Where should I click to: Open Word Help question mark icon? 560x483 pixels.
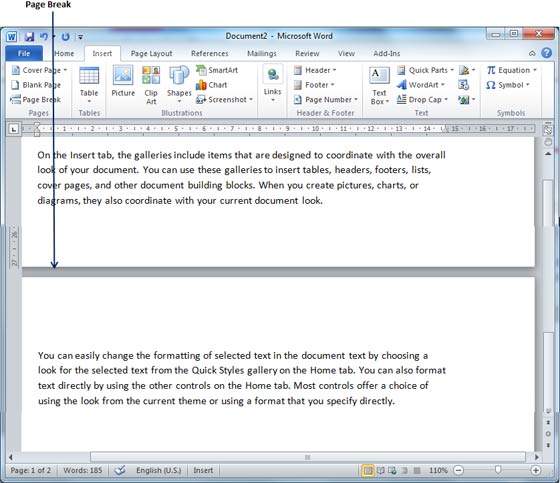click(546, 53)
